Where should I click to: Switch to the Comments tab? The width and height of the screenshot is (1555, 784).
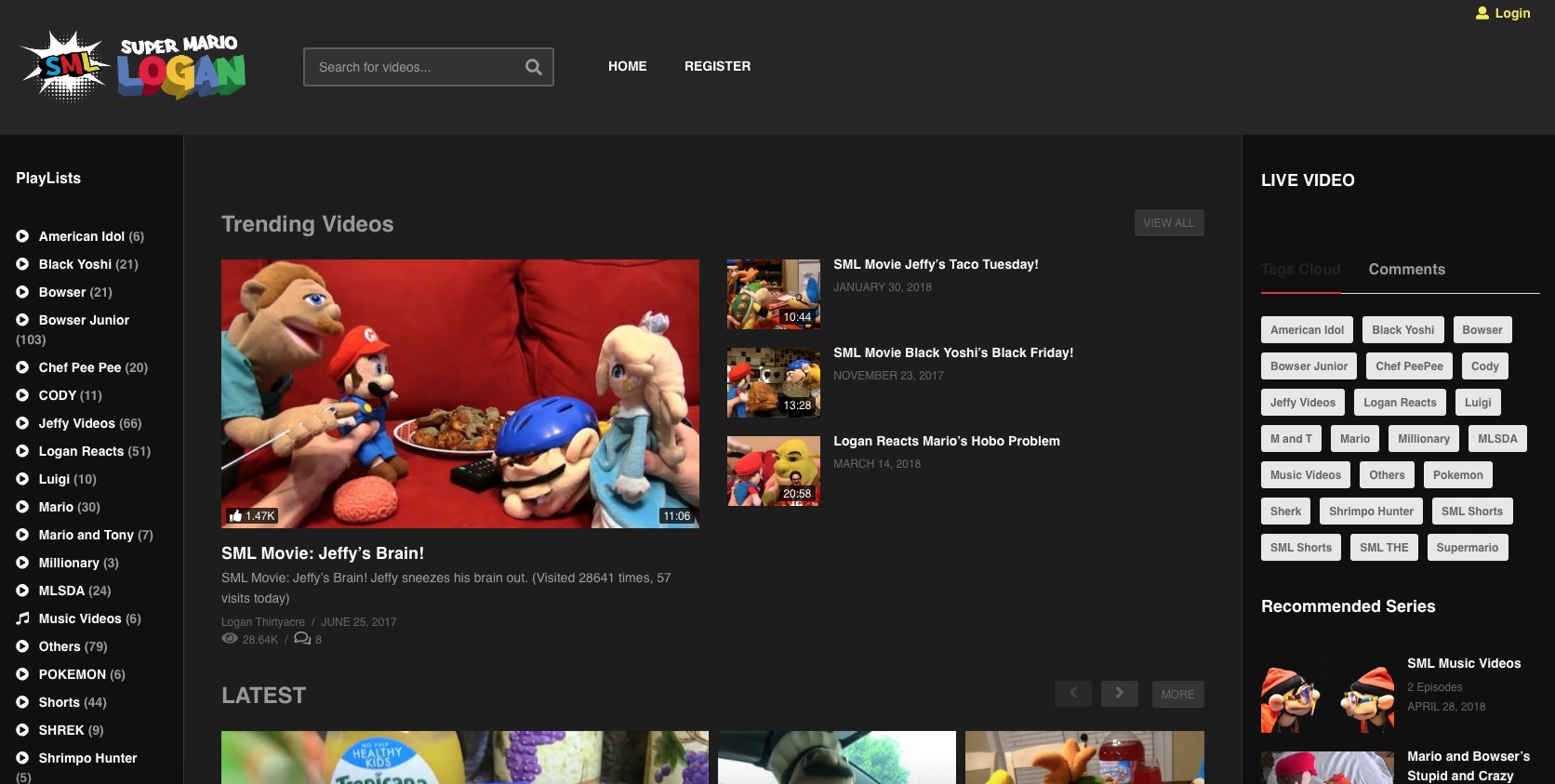1407,269
